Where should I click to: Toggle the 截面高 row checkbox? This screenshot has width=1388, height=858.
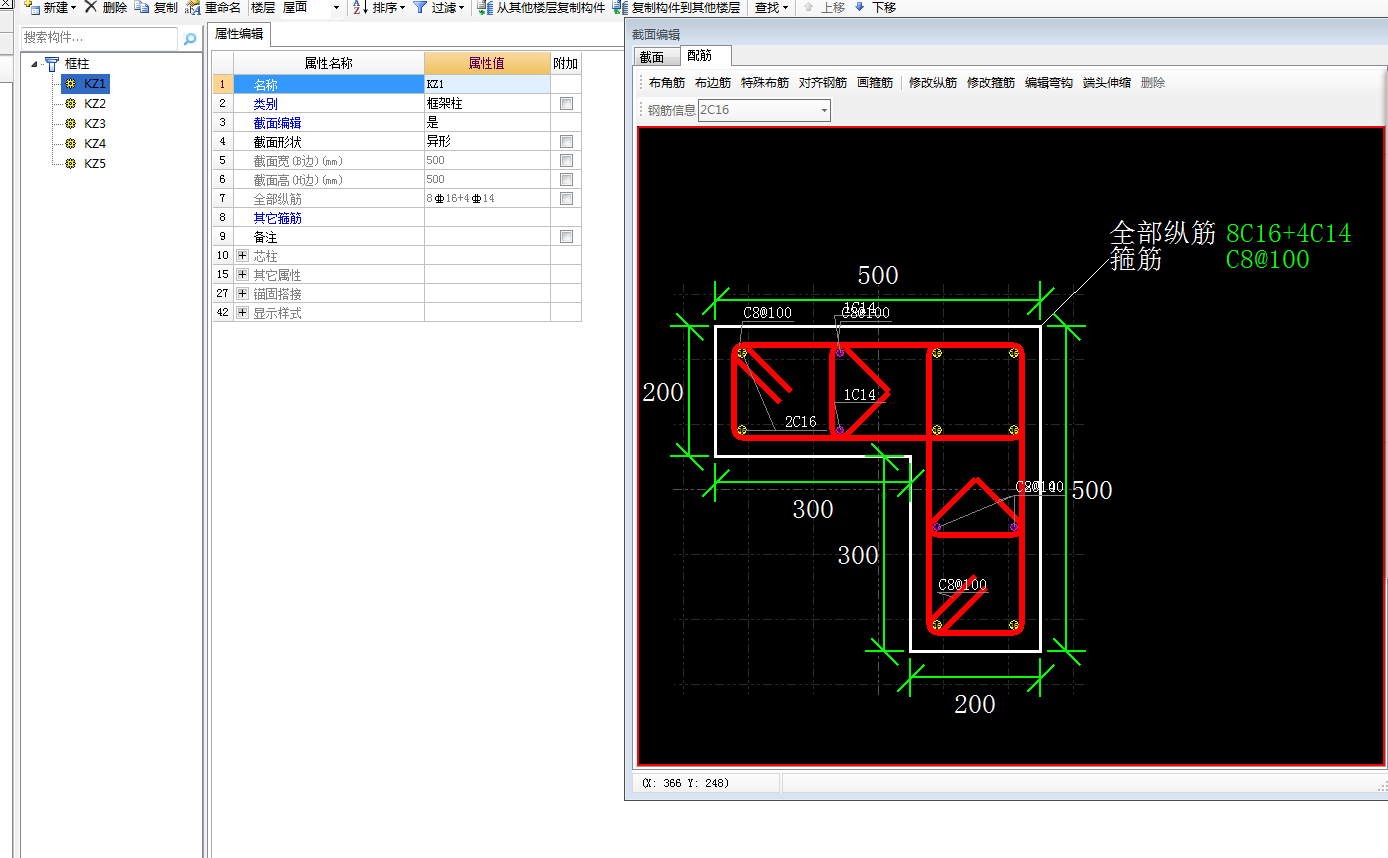tap(566, 180)
